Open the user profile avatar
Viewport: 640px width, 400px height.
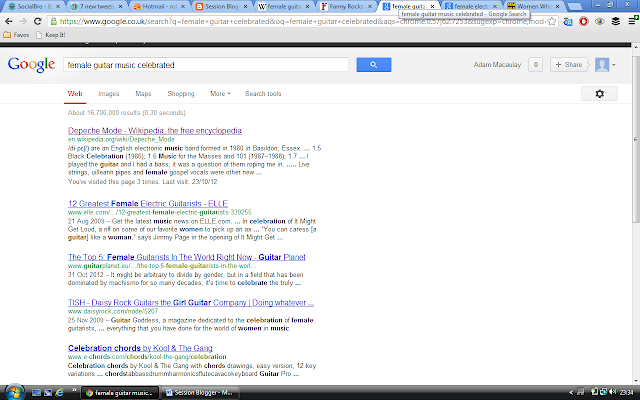click(x=602, y=64)
